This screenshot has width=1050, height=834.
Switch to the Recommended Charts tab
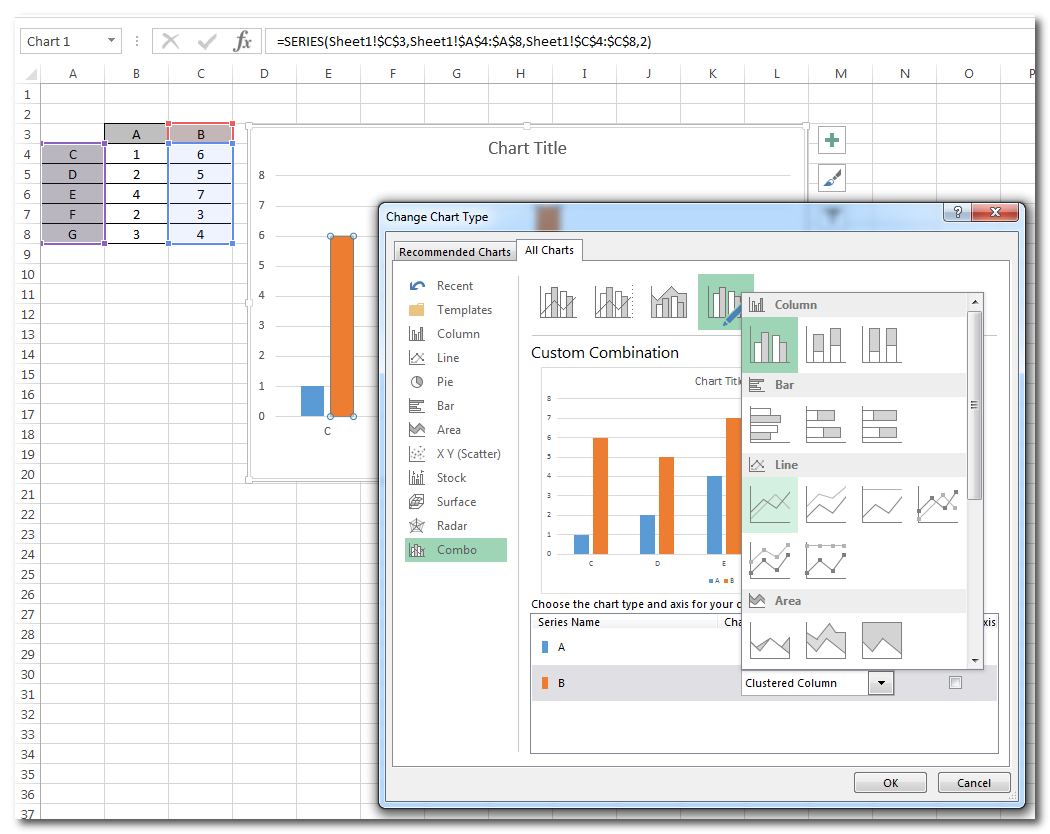454,252
